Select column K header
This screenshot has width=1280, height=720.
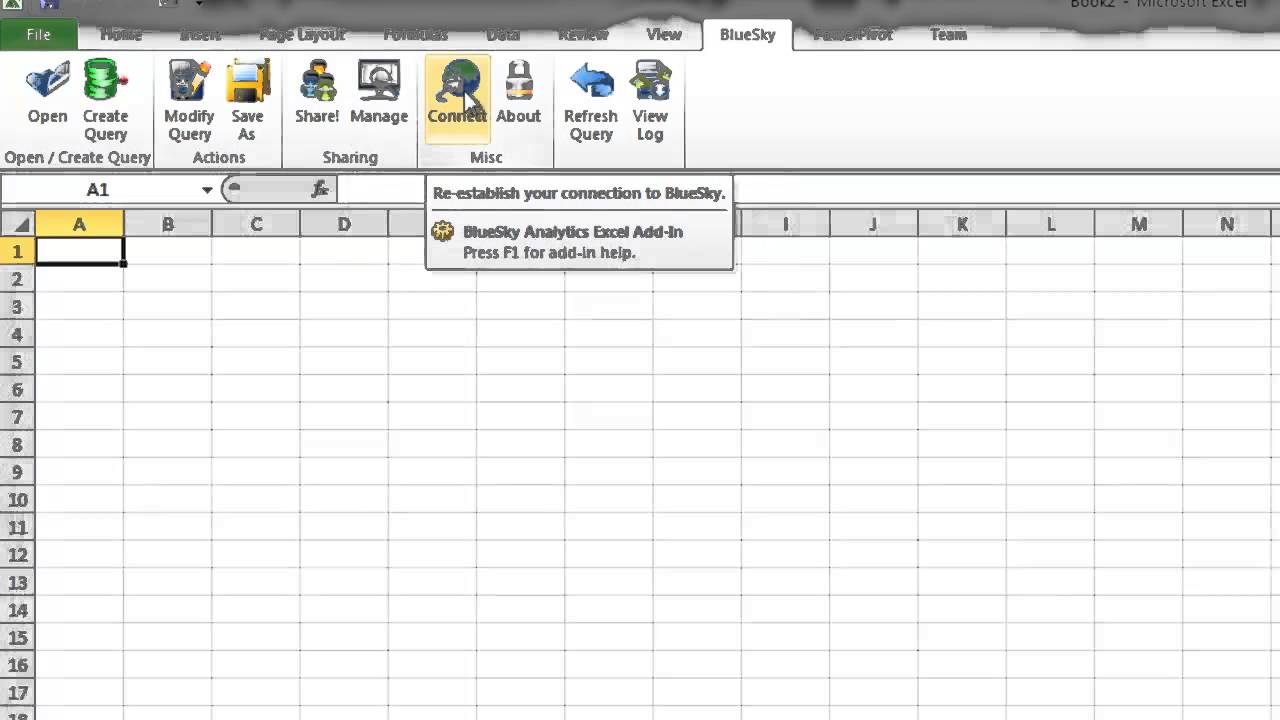click(962, 224)
